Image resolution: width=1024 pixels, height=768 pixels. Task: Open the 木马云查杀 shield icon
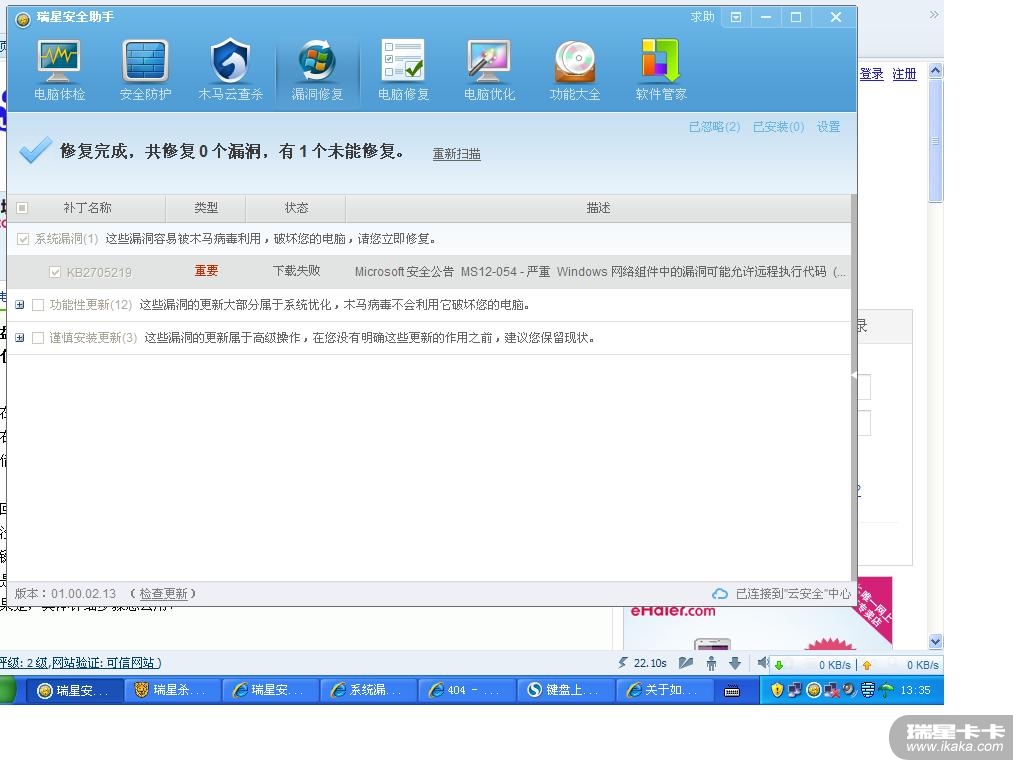tap(231, 70)
